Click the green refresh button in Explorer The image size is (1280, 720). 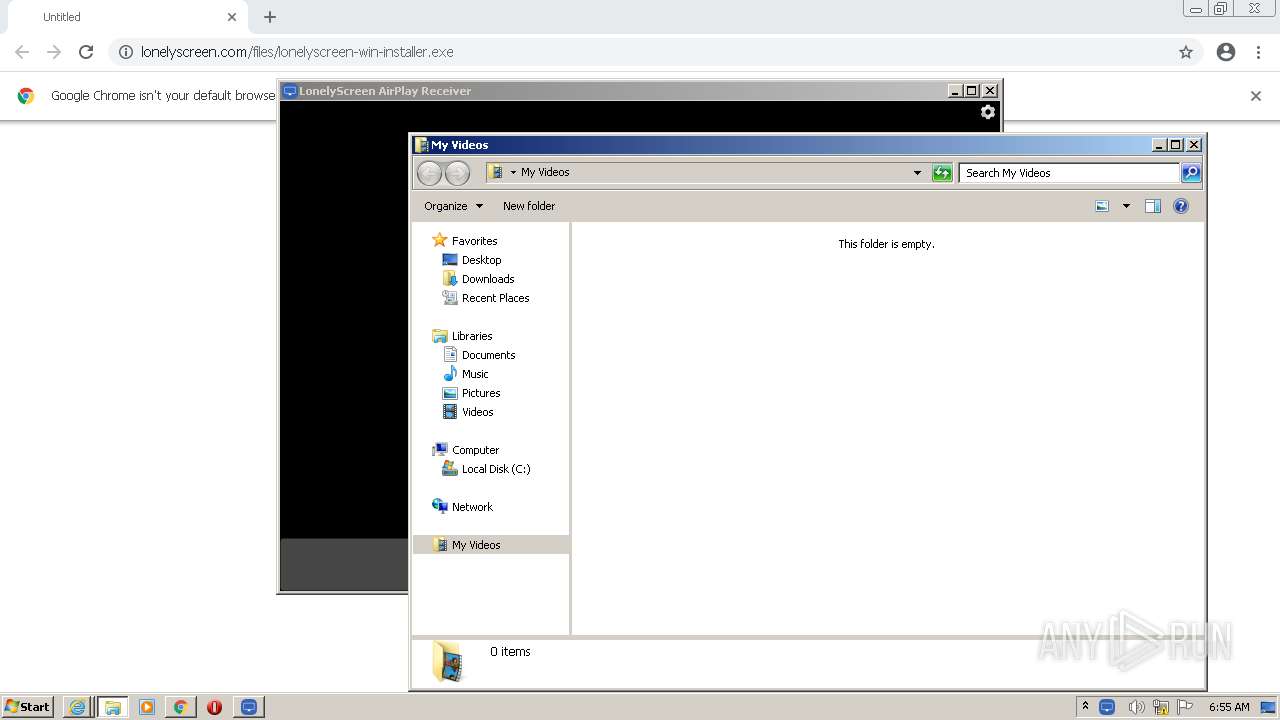click(942, 173)
